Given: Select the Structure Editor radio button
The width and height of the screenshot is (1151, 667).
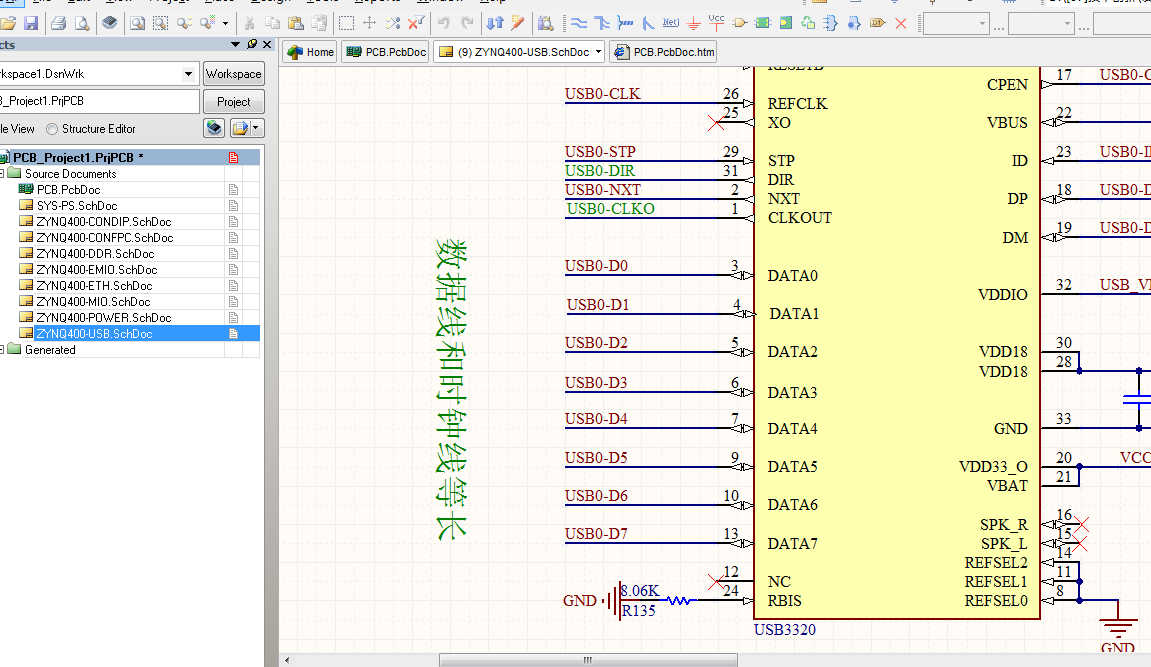Looking at the screenshot, I should click(52, 129).
